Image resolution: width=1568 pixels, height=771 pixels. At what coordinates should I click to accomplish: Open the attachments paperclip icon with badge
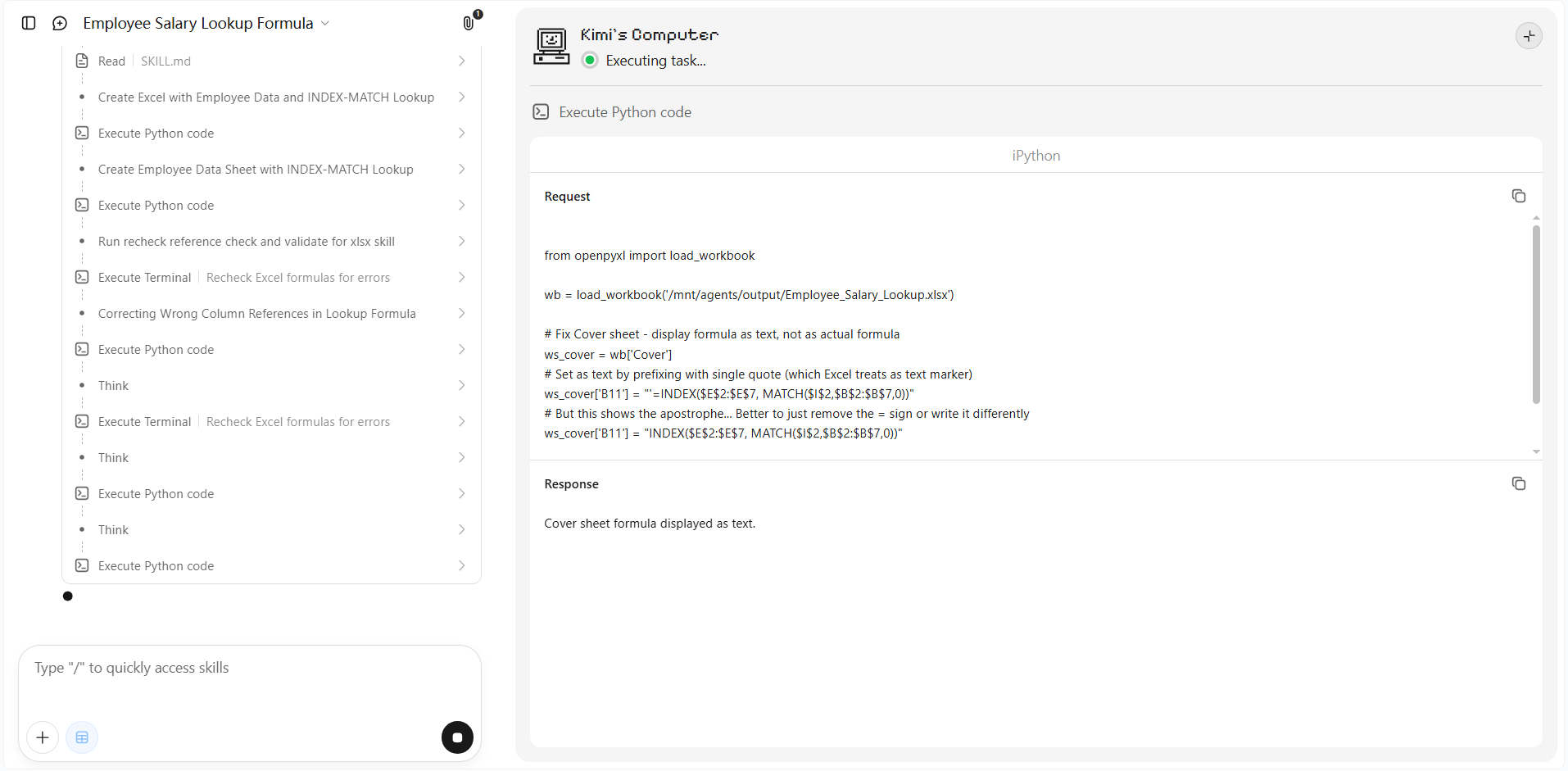click(469, 22)
